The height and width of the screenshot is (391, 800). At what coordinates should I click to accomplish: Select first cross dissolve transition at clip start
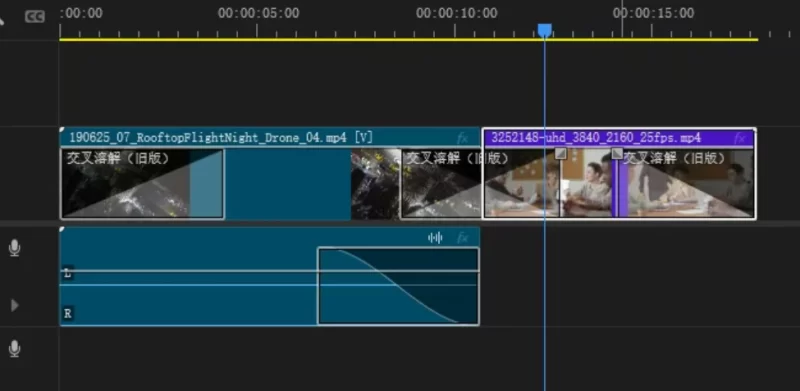coord(142,184)
